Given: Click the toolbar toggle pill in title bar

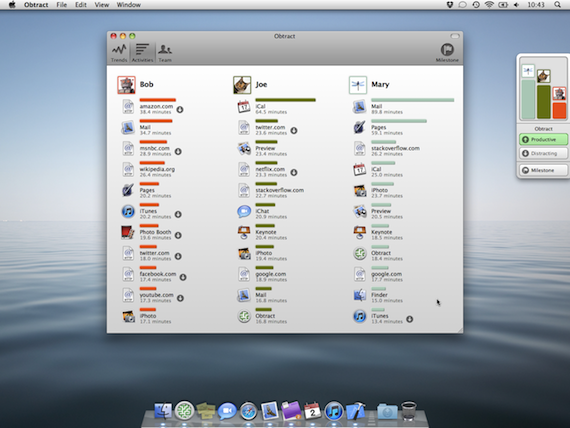Looking at the screenshot, I should tap(455, 36).
